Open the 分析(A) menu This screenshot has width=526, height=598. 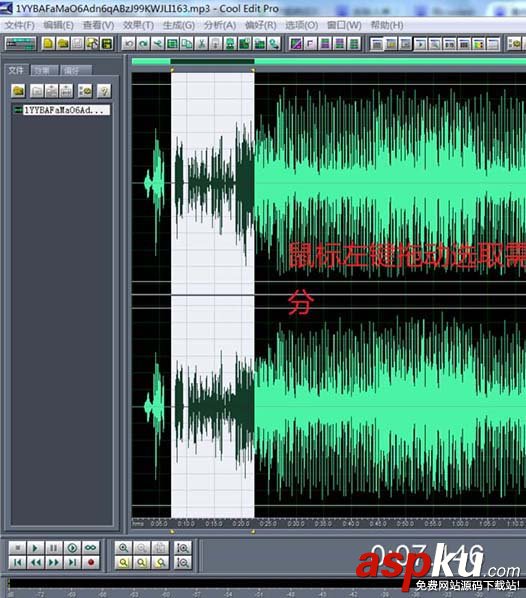coord(219,26)
